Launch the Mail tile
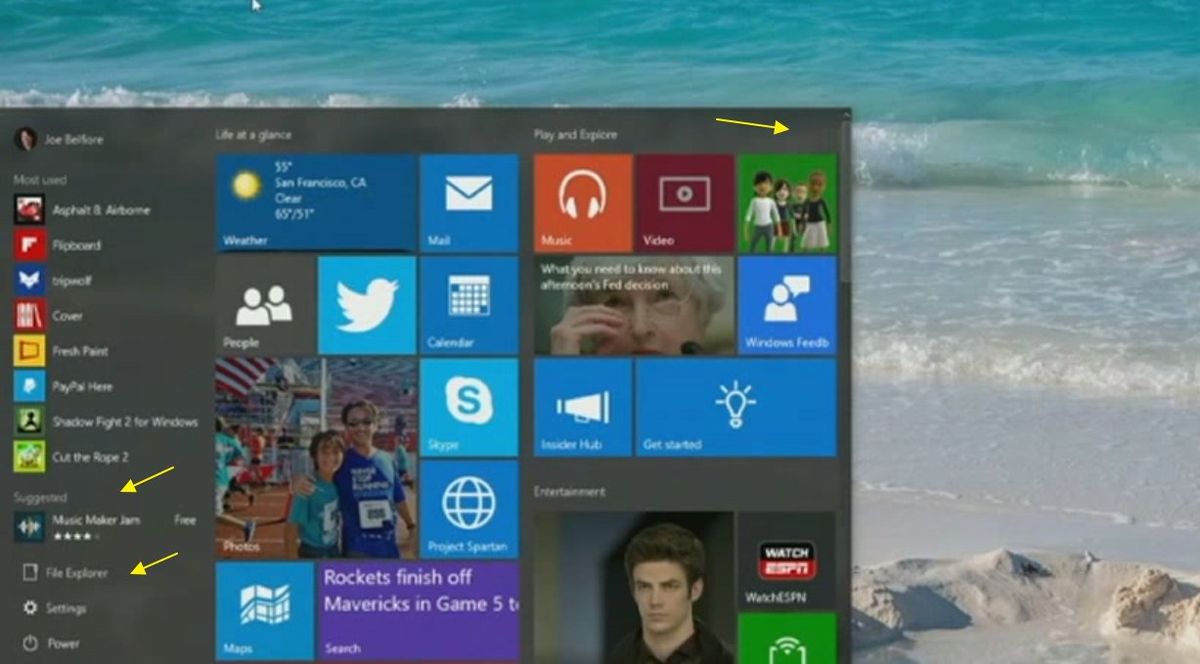 [x=468, y=200]
